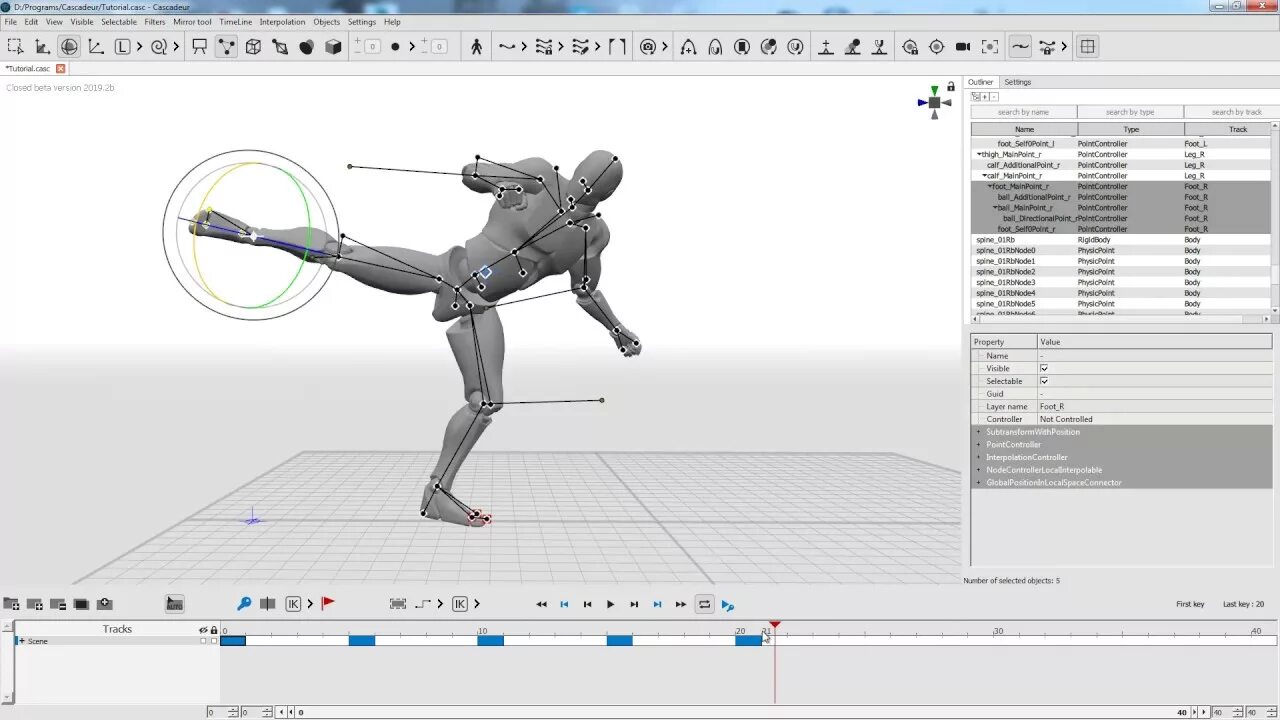Toggle the trajectory curve icon

pyautogui.click(x=1020, y=46)
